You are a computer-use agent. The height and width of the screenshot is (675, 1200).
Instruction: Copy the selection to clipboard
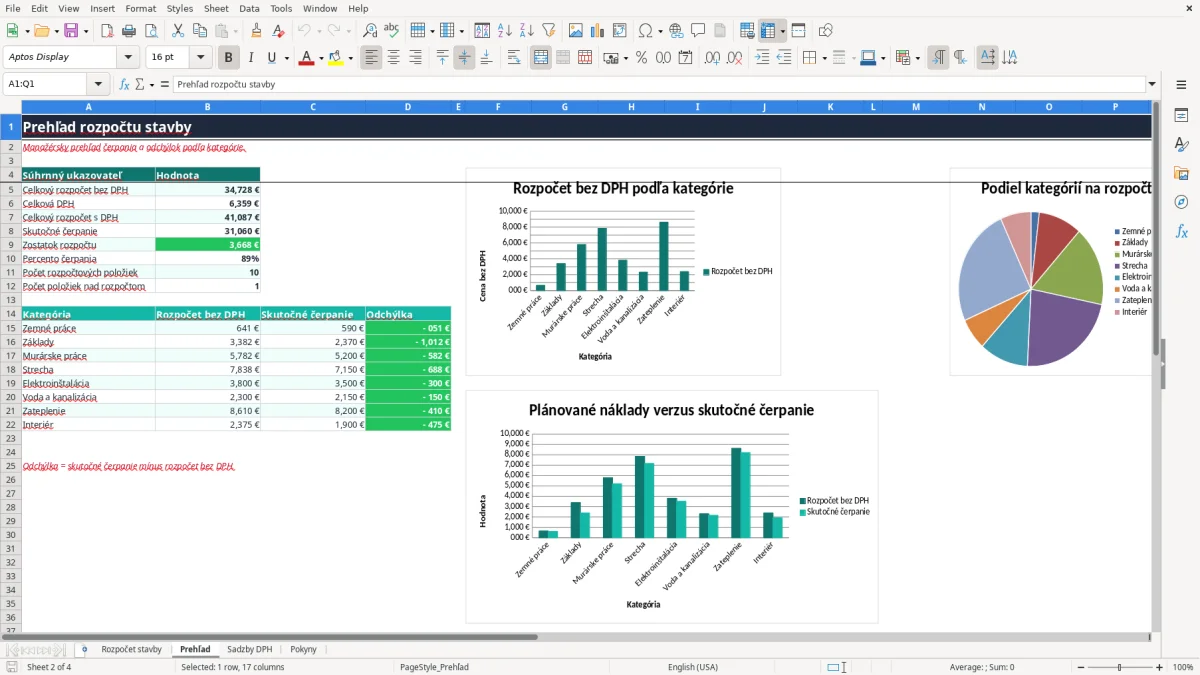(x=199, y=31)
